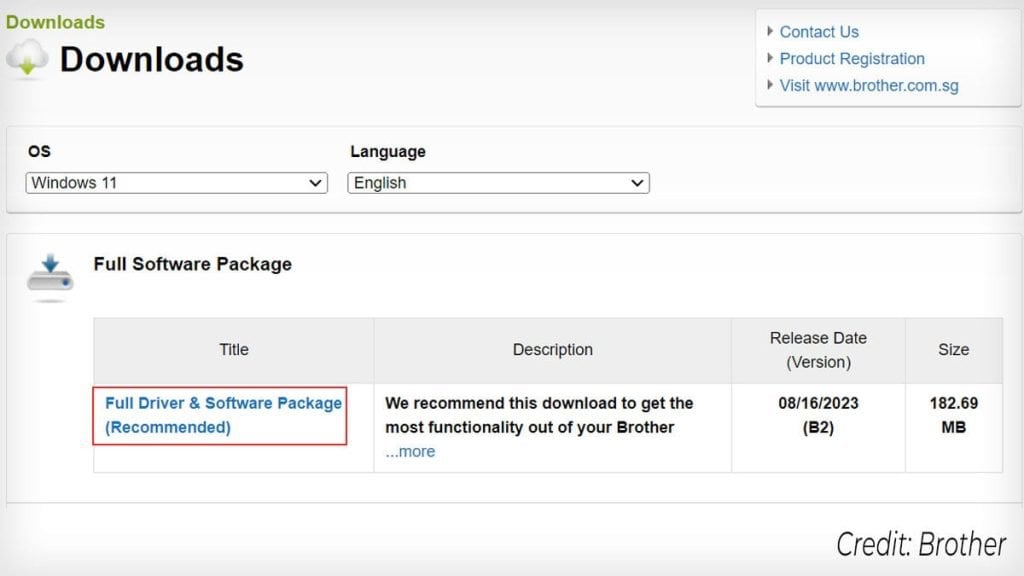This screenshot has height=576, width=1024.
Task: Click the arrow bullet beside Visit www.brother.com.sg
Action: [x=770, y=85]
